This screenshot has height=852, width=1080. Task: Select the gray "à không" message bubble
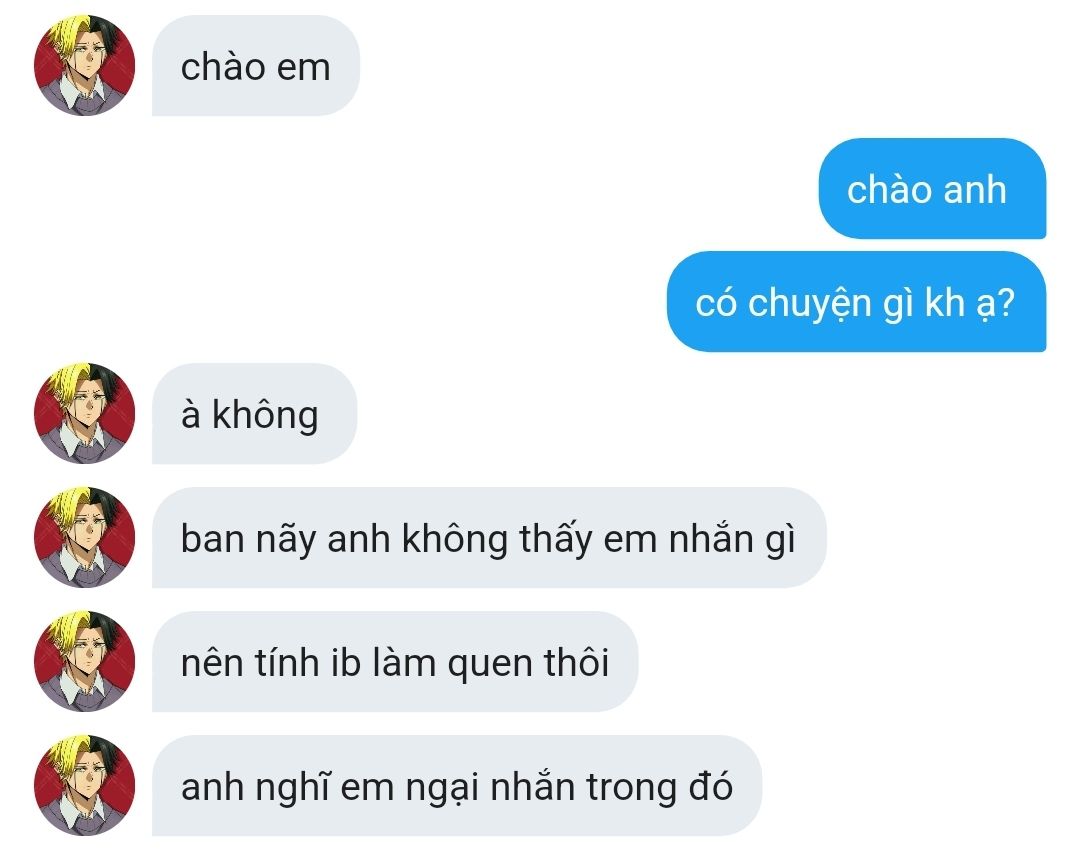pos(254,413)
